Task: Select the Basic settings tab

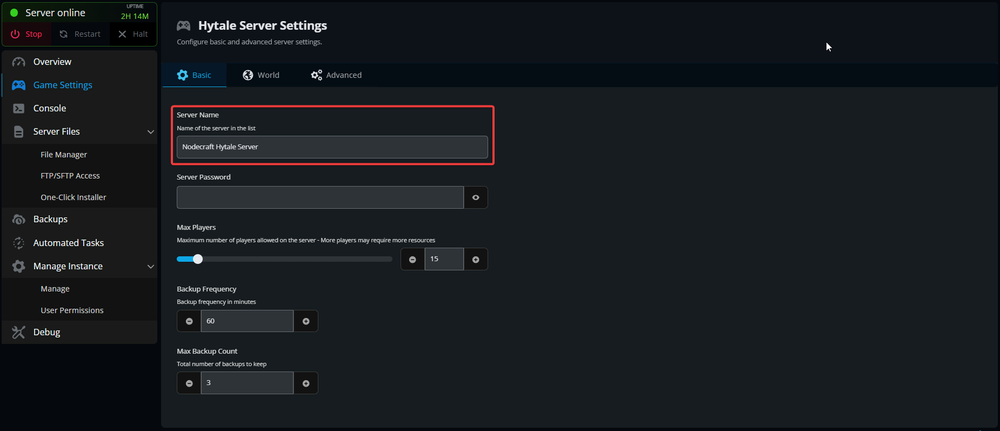Action: coord(195,75)
